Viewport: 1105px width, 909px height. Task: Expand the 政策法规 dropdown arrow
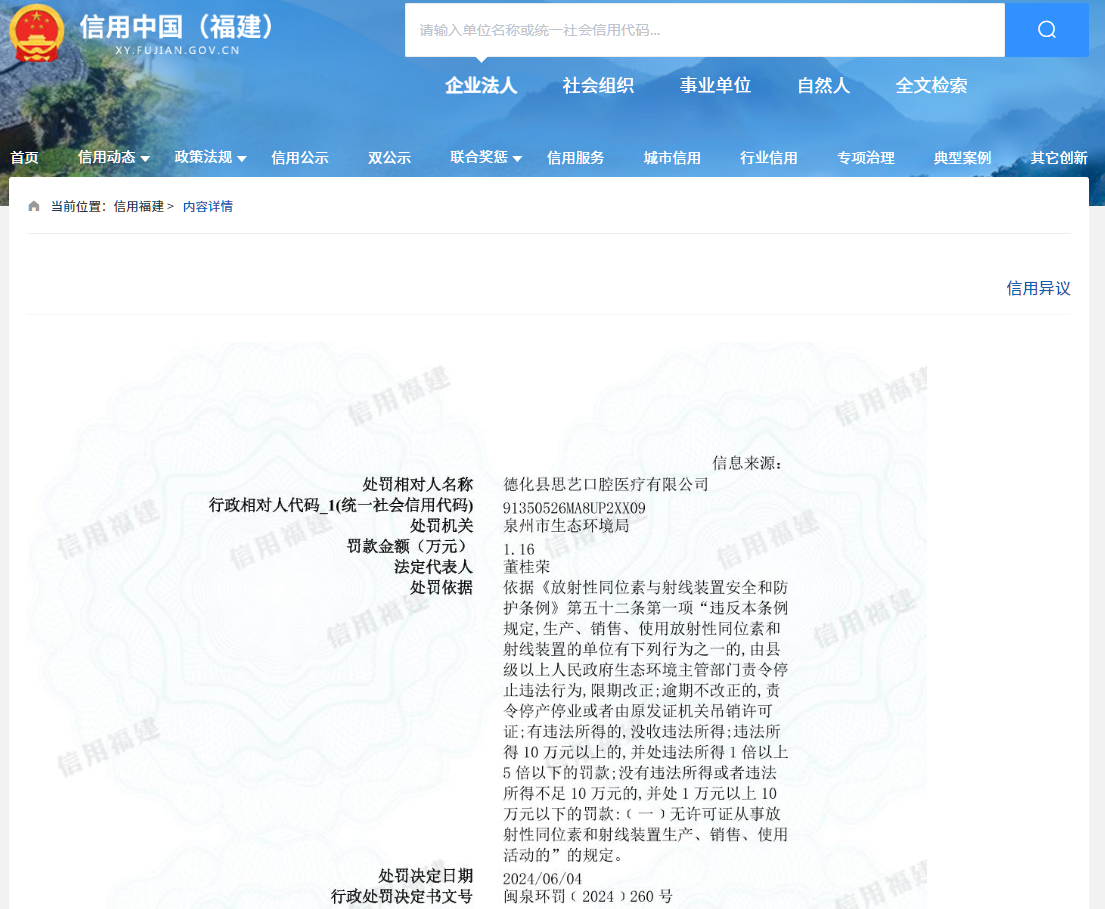[242, 159]
